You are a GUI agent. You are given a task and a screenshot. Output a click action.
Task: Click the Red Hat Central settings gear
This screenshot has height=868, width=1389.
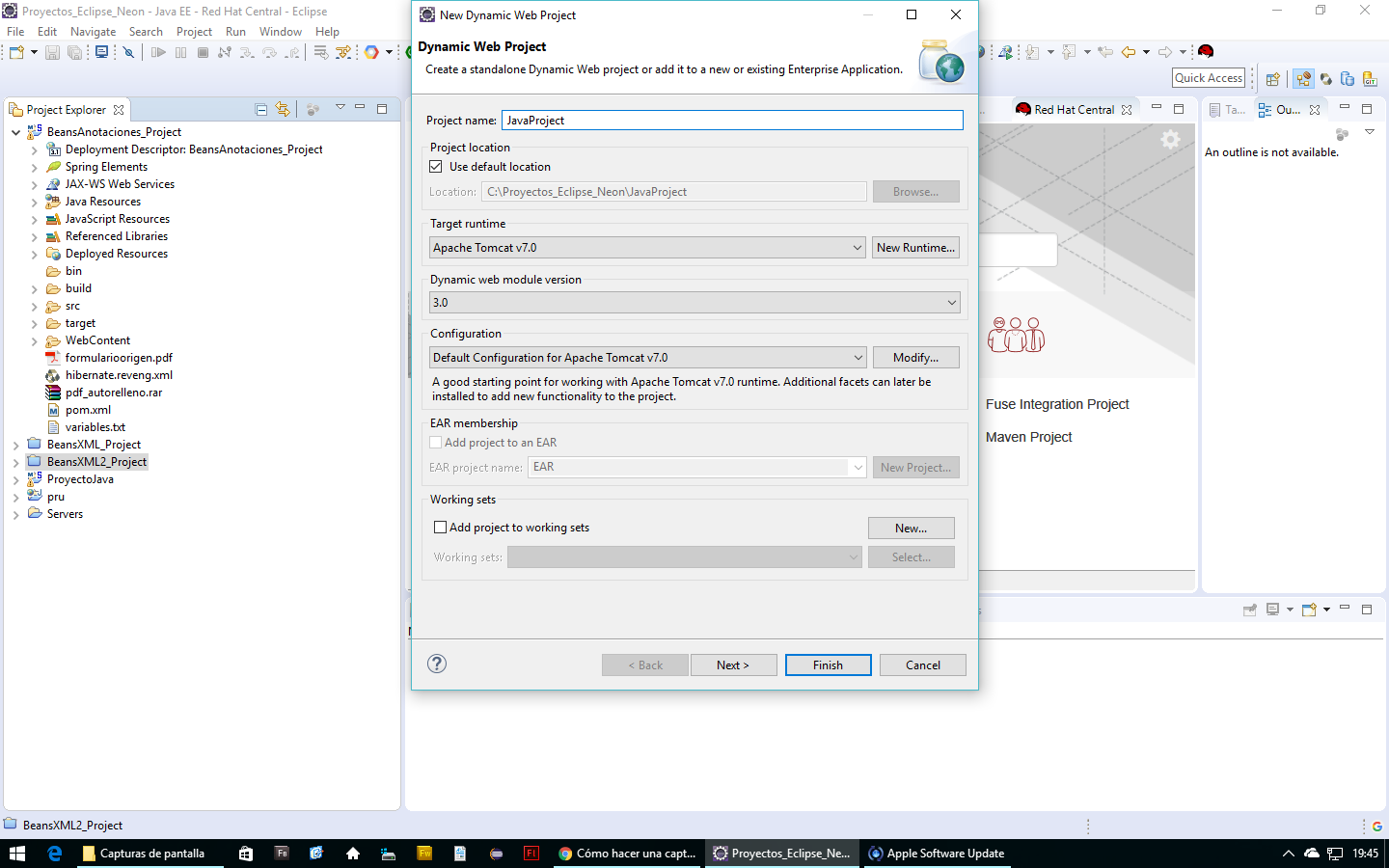tap(1170, 140)
